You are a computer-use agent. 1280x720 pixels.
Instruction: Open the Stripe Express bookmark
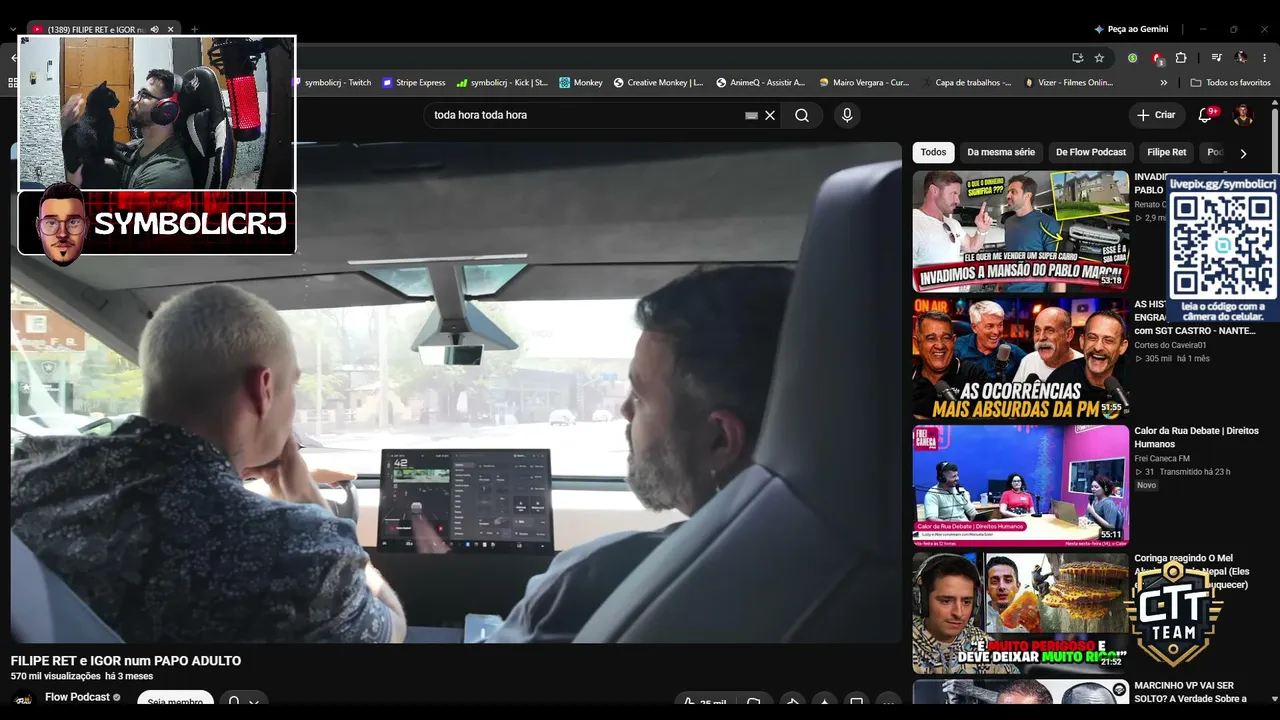tap(414, 83)
